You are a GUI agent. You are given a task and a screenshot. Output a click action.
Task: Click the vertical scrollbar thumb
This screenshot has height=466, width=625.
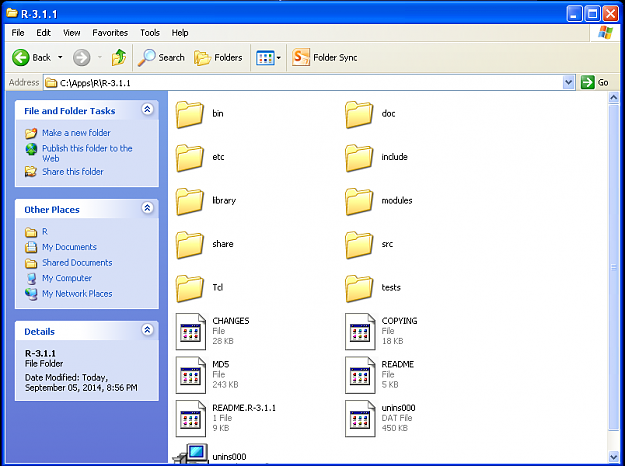click(614, 267)
